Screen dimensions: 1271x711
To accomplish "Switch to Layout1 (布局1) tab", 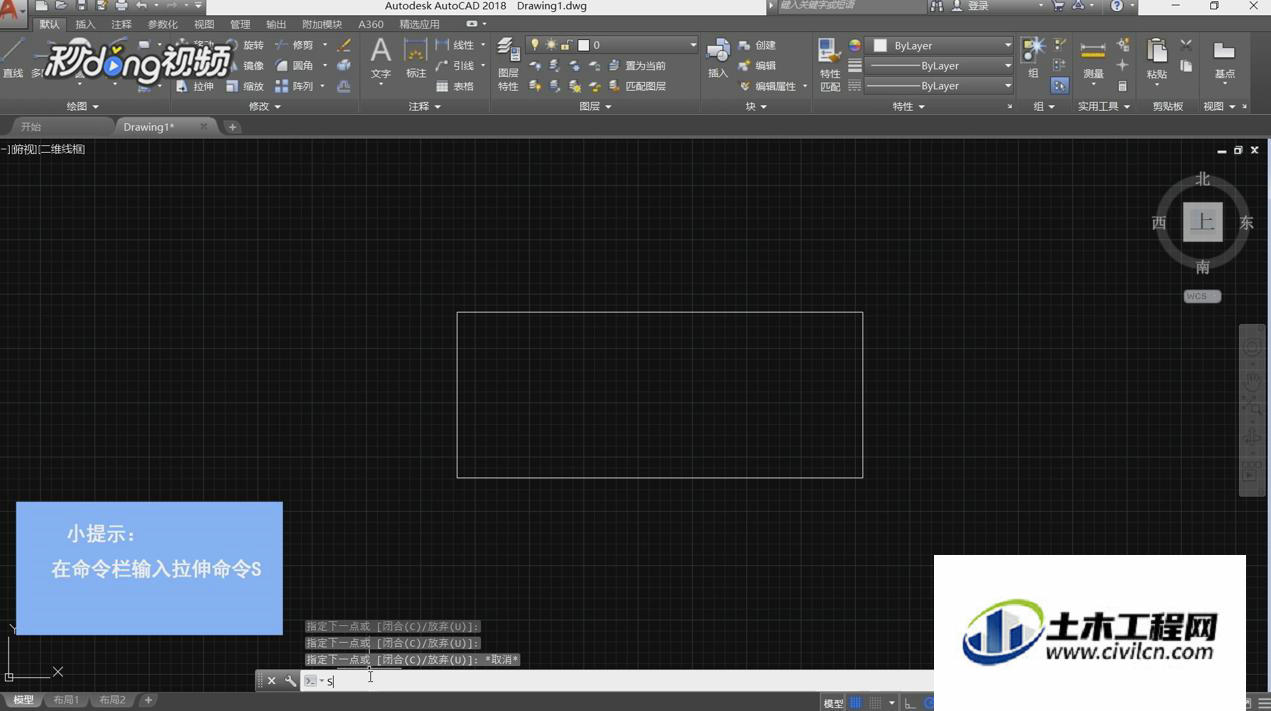I will click(x=66, y=701).
